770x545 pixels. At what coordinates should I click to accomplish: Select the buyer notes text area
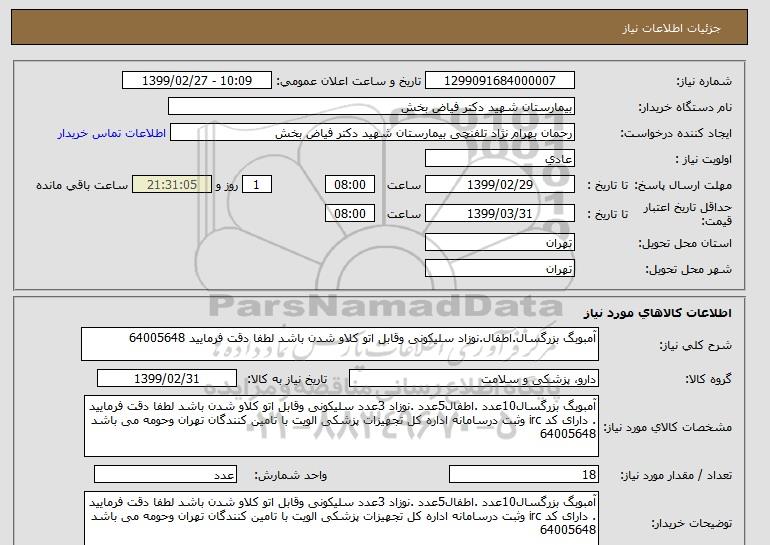[341, 518]
